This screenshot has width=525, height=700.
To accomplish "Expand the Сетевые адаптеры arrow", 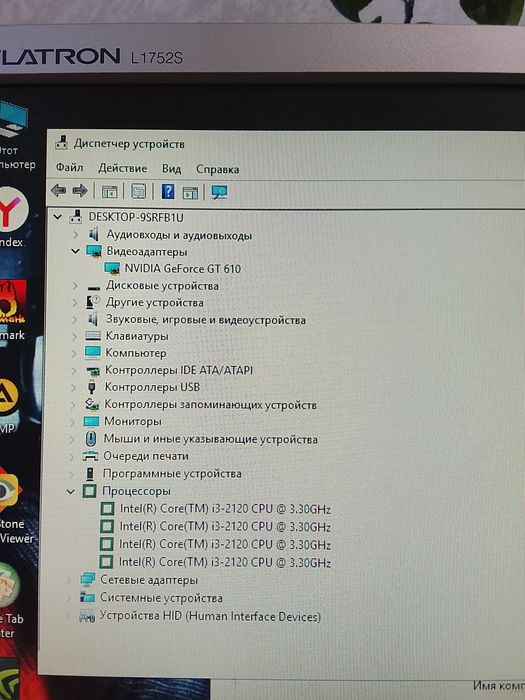I will click(69, 580).
